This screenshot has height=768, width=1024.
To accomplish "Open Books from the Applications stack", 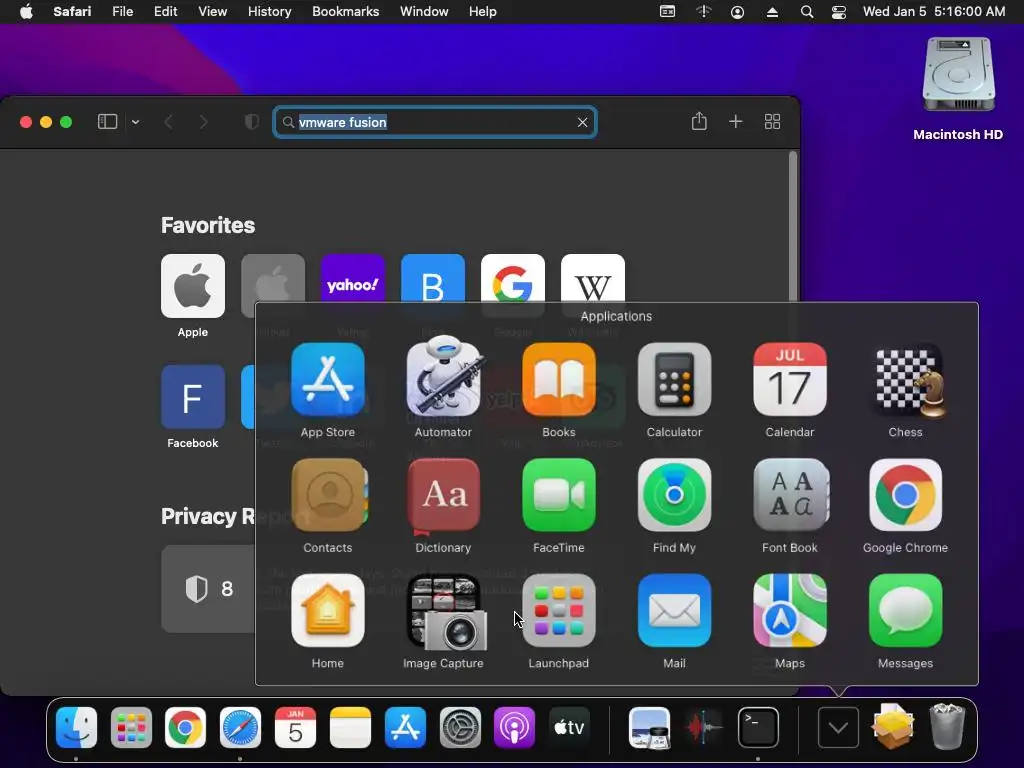I will point(559,379).
